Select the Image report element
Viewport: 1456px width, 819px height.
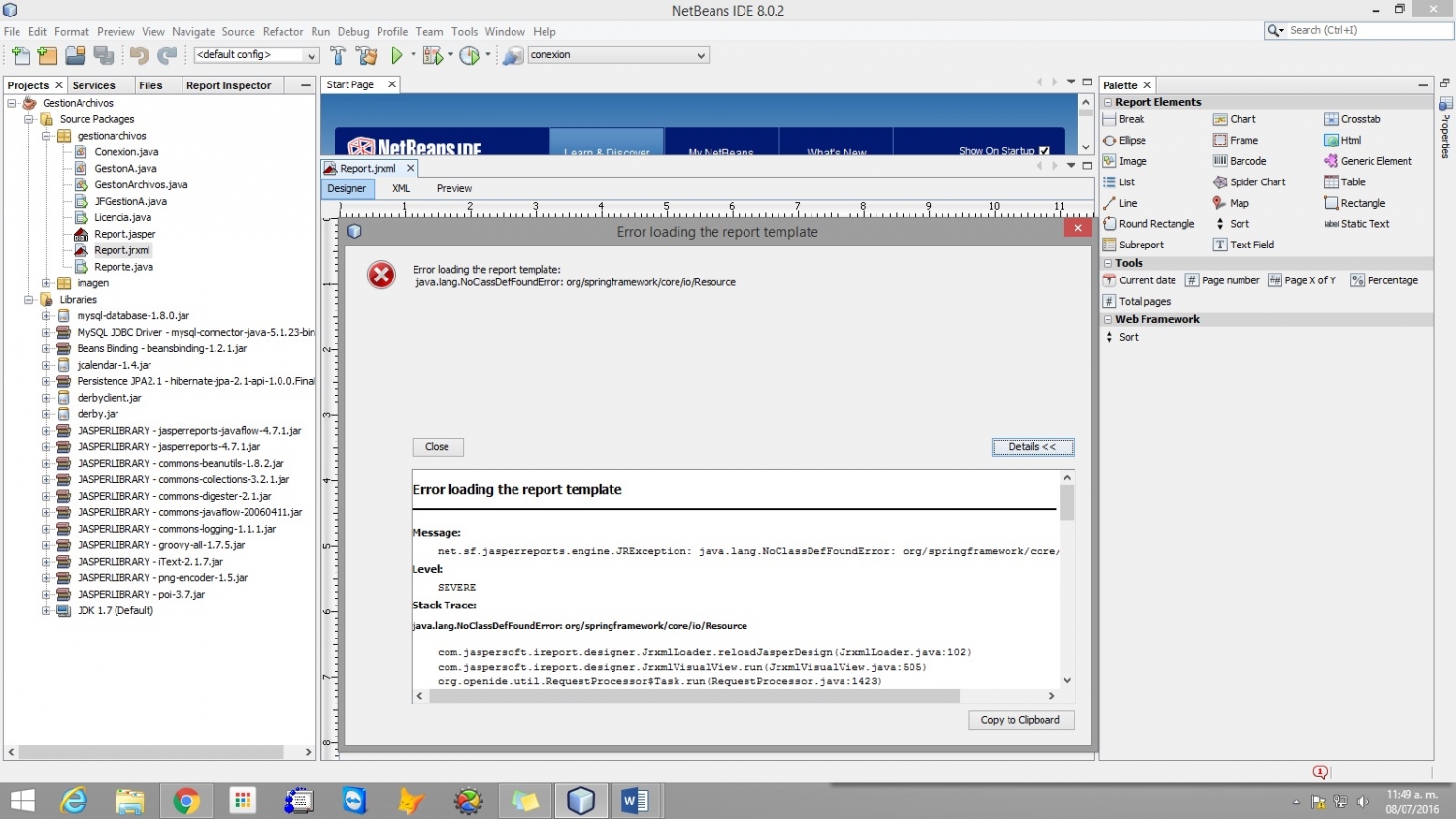click(x=1124, y=161)
